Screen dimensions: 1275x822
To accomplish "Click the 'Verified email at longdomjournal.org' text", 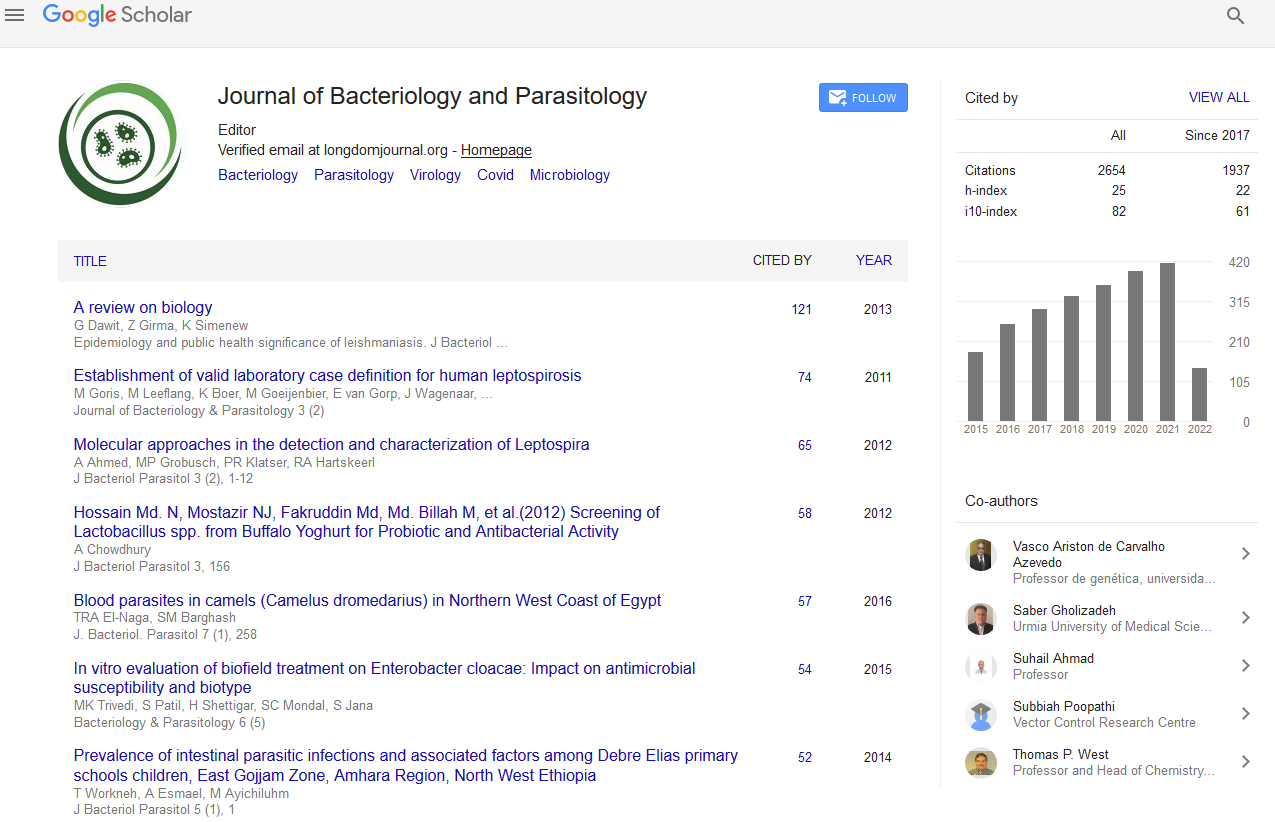I will (333, 150).
